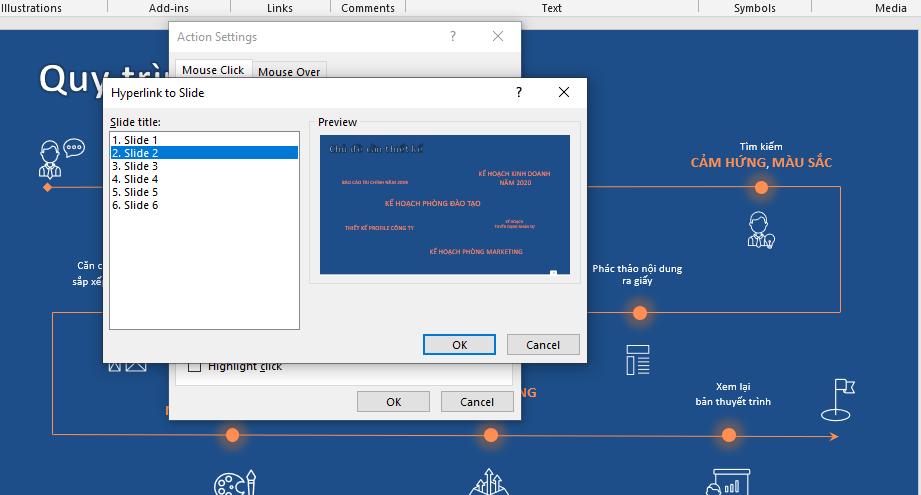Open the Text ribbon group
Viewport: 921px width, 495px height.
[552, 8]
